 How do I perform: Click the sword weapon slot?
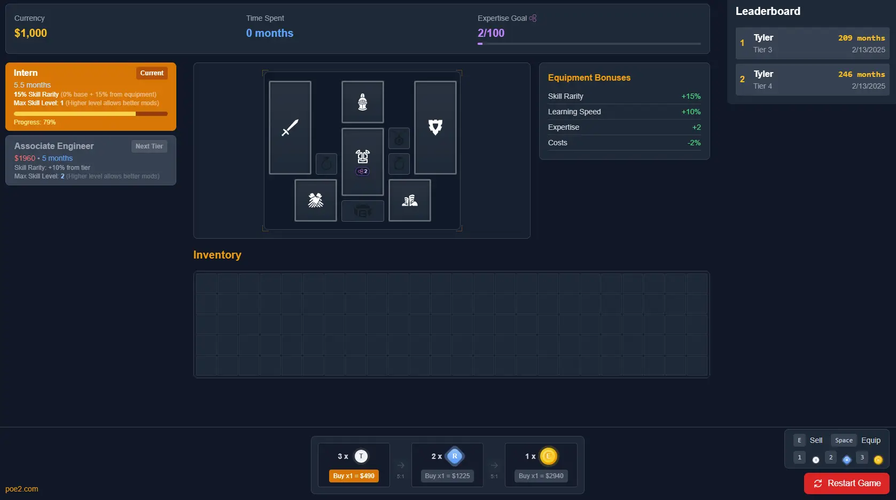290,128
